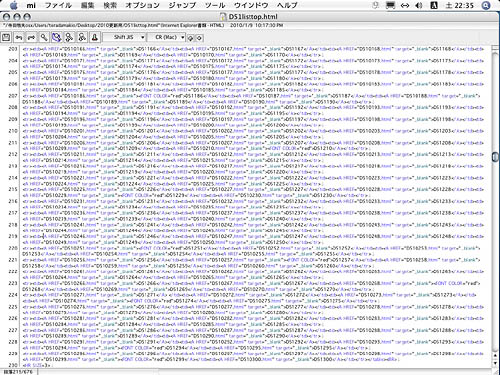The image size is (500, 375).
Task: Click the save floppy disk icon
Action: tap(6, 37)
